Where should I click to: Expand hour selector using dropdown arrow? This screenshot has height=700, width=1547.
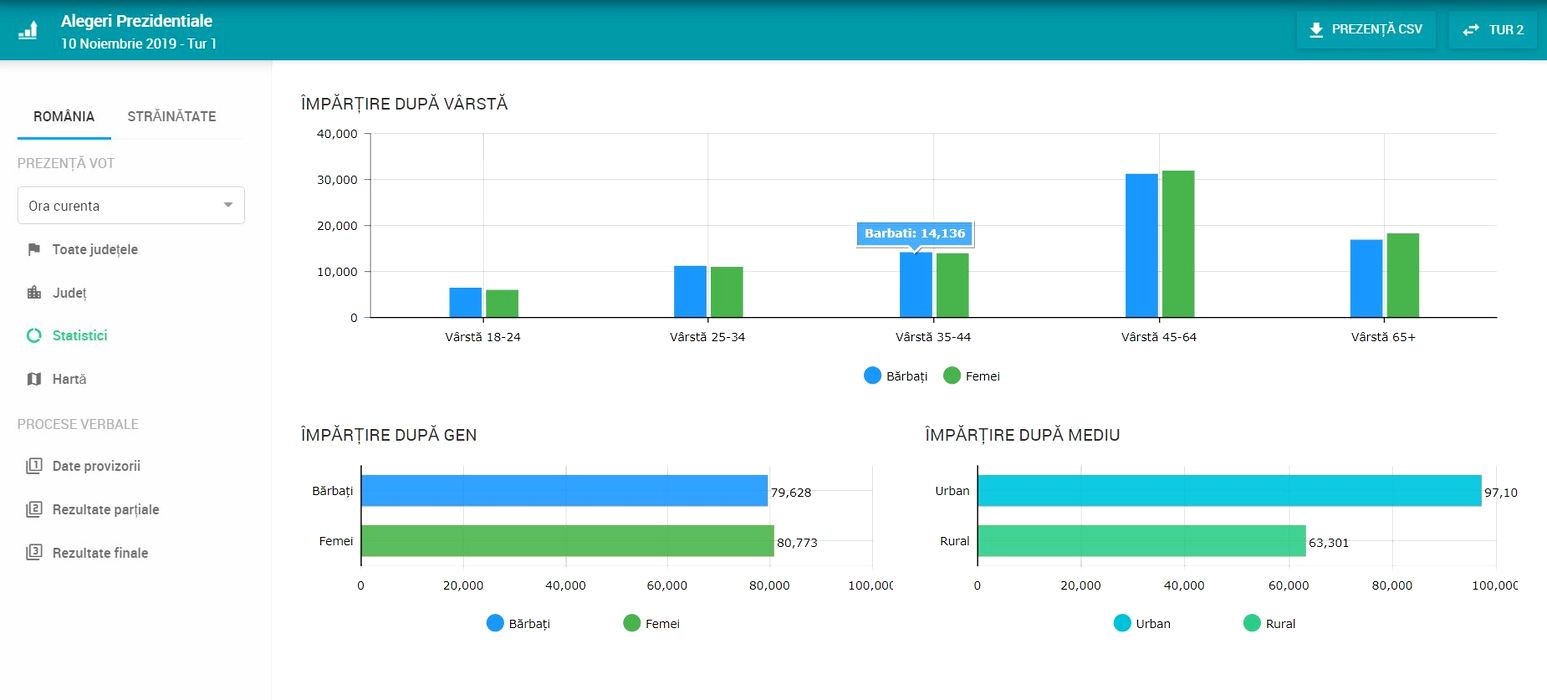[x=228, y=205]
